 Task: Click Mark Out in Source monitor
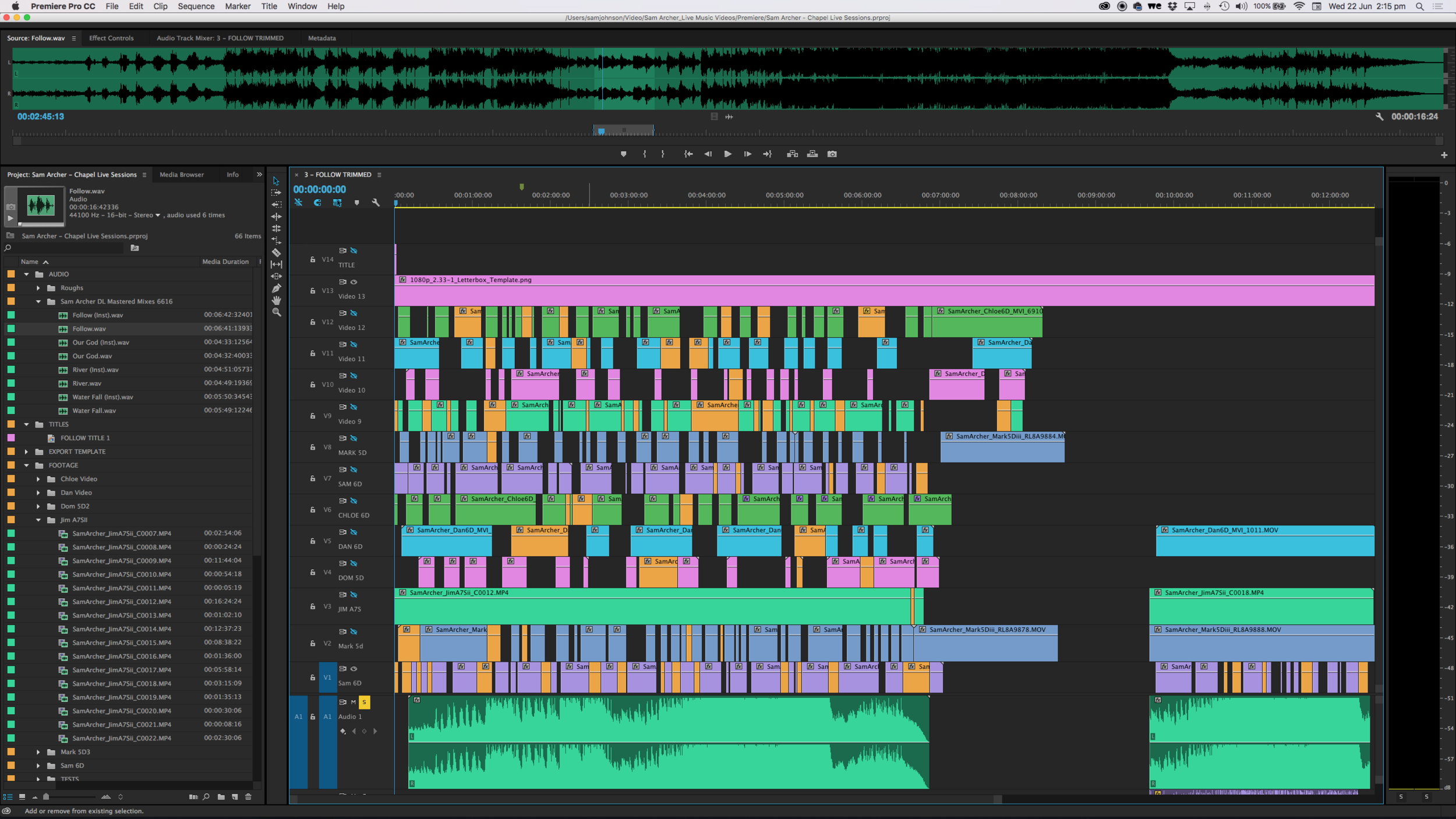point(663,154)
